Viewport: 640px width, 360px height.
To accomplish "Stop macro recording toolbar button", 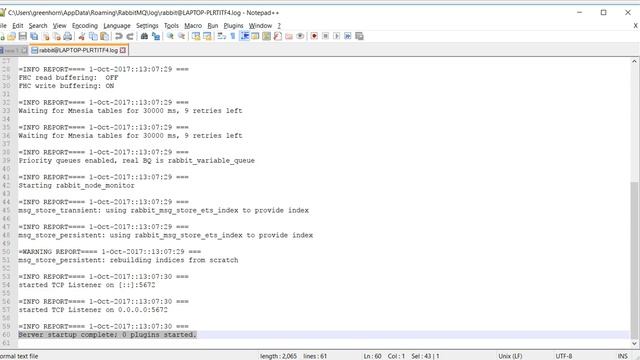I will coord(325,36).
